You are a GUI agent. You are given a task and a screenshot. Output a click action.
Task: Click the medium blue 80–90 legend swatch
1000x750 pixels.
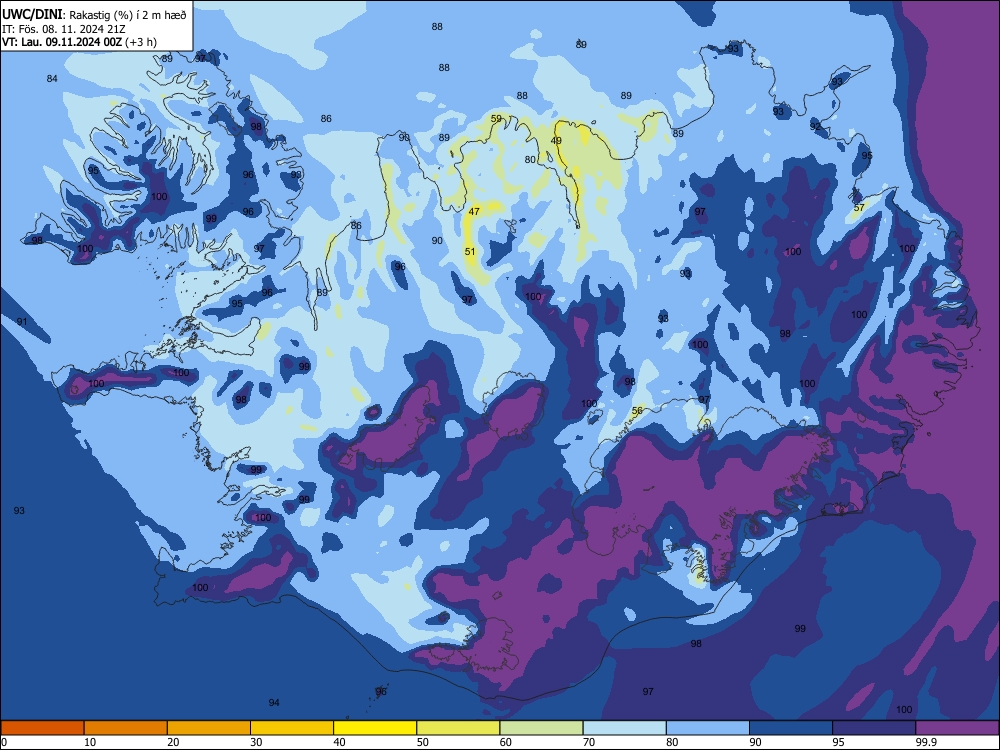point(708,728)
